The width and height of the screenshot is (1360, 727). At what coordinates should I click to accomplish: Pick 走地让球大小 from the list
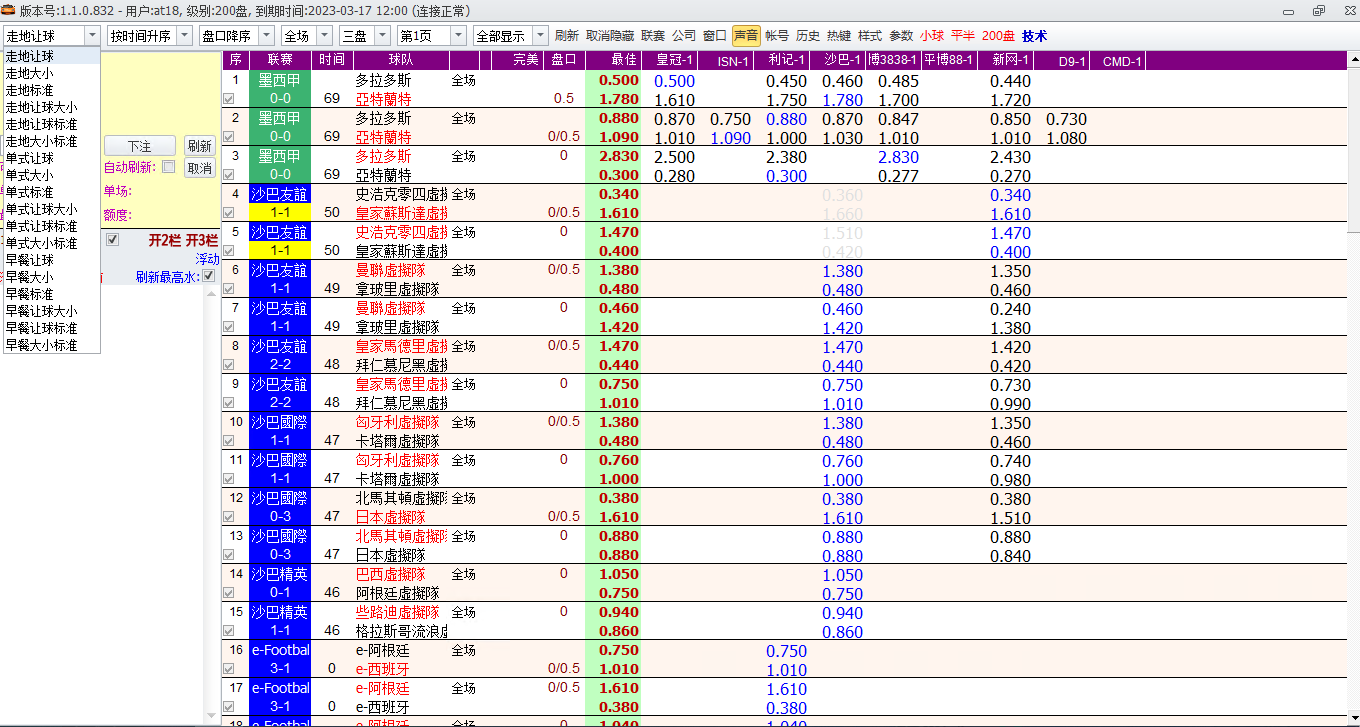pyautogui.click(x=52, y=107)
